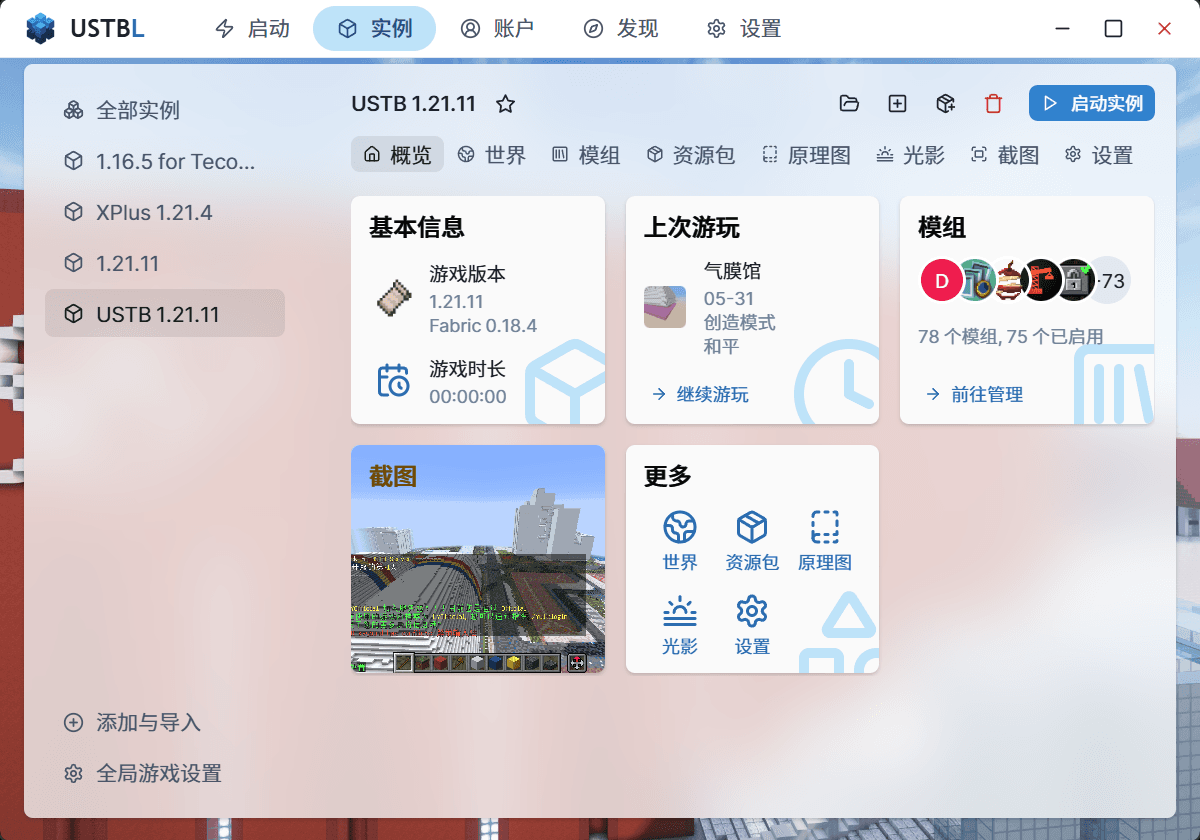Screen dimensions: 1200x840
Task: Click the square plus icon in header
Action: (898, 103)
